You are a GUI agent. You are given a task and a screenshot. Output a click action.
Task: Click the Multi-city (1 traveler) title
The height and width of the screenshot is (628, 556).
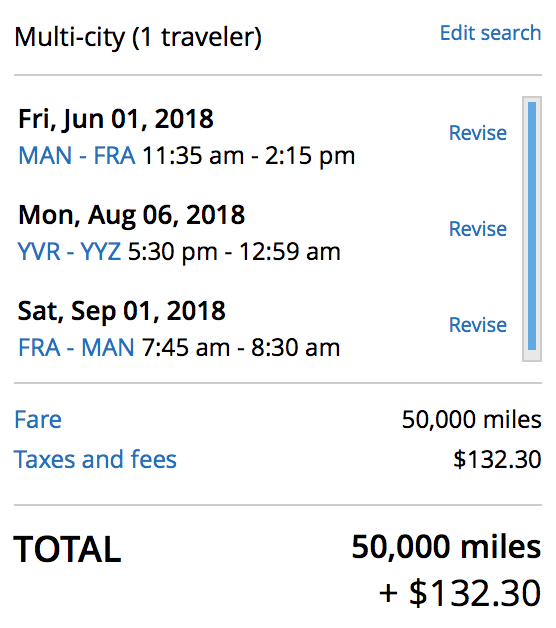point(138,38)
